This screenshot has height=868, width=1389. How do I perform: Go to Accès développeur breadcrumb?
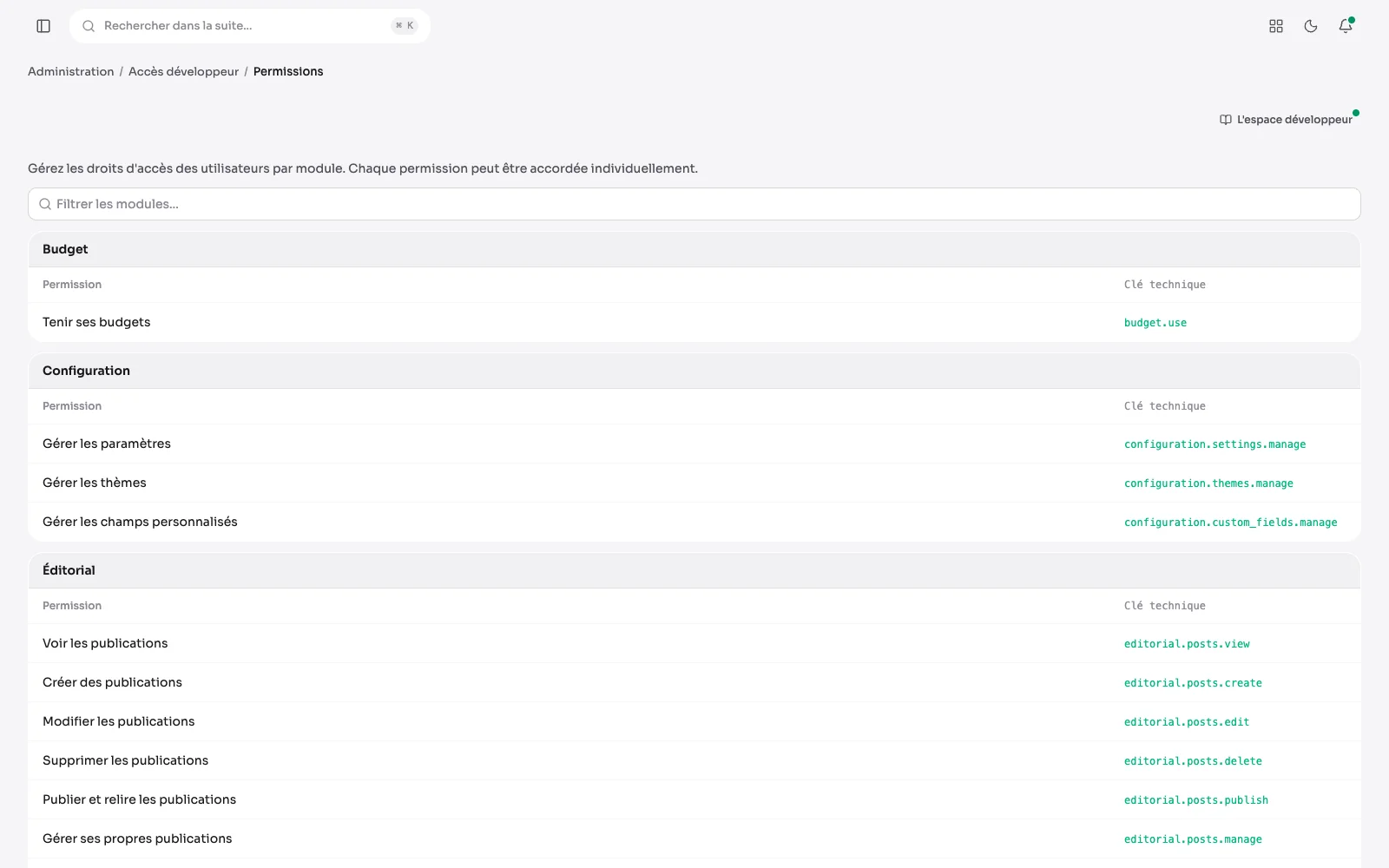[183, 71]
